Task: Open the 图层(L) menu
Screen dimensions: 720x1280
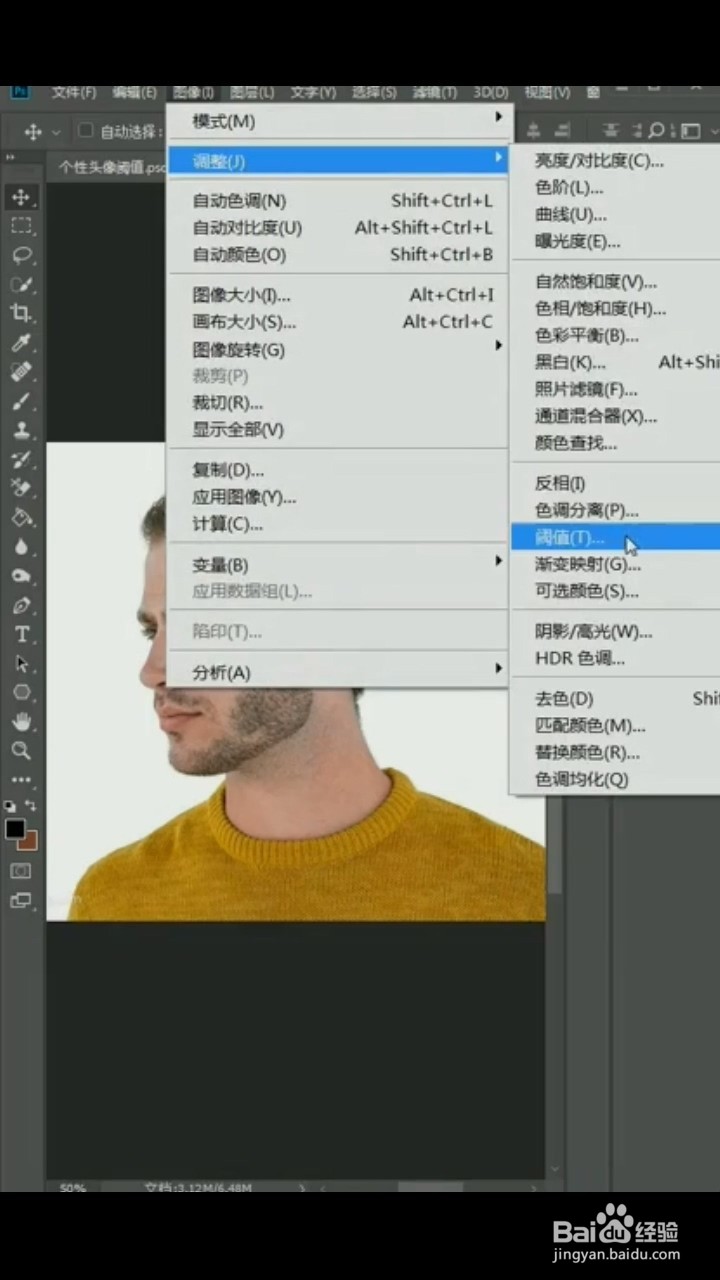Action: (x=252, y=92)
